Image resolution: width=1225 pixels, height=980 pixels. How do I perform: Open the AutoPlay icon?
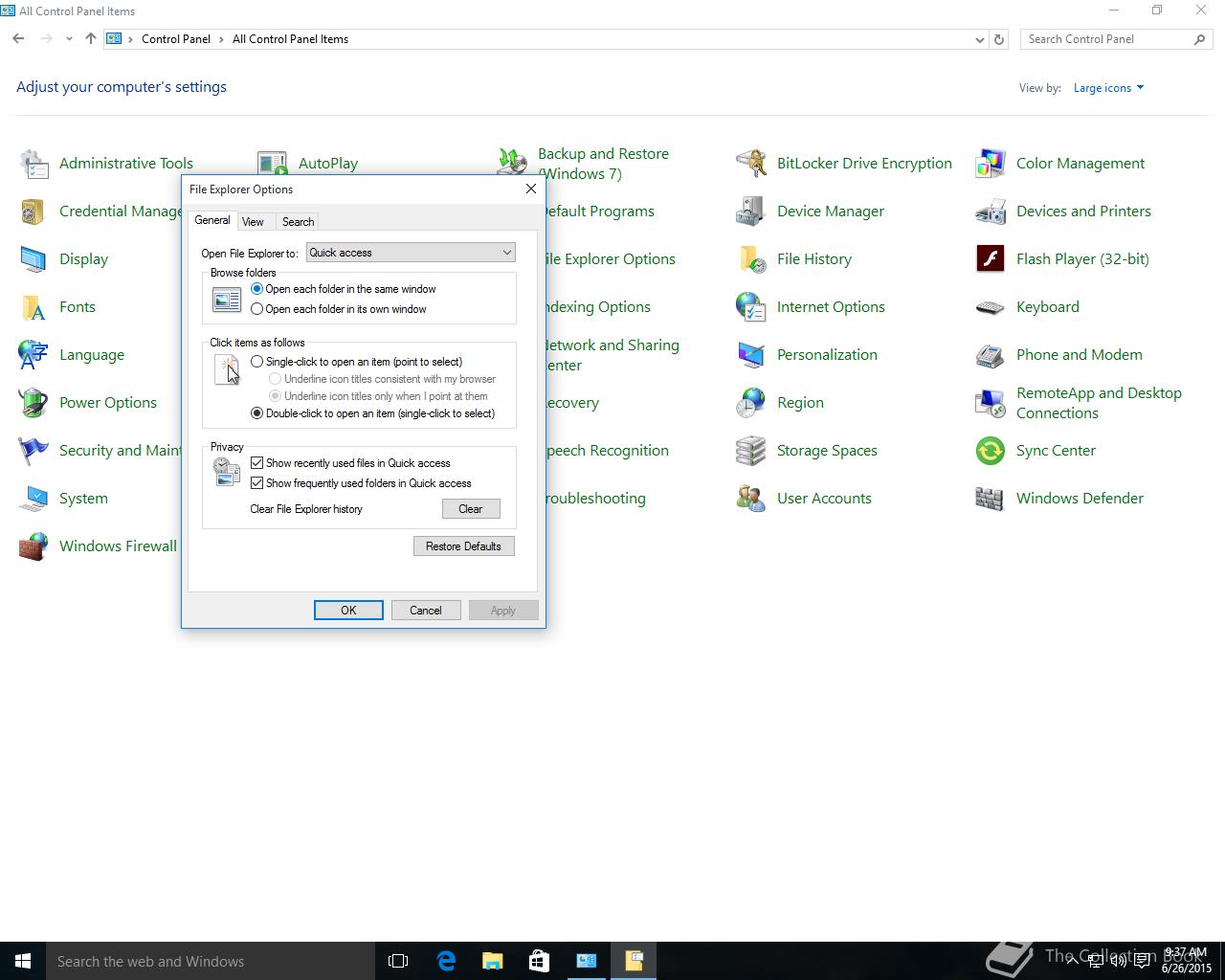click(x=273, y=164)
